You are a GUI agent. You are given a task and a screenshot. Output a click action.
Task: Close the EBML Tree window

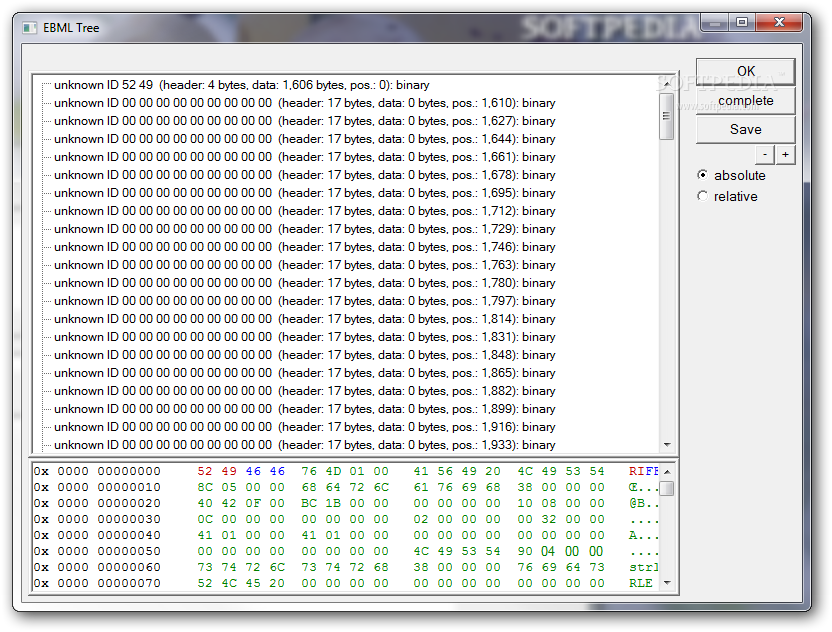[779, 23]
